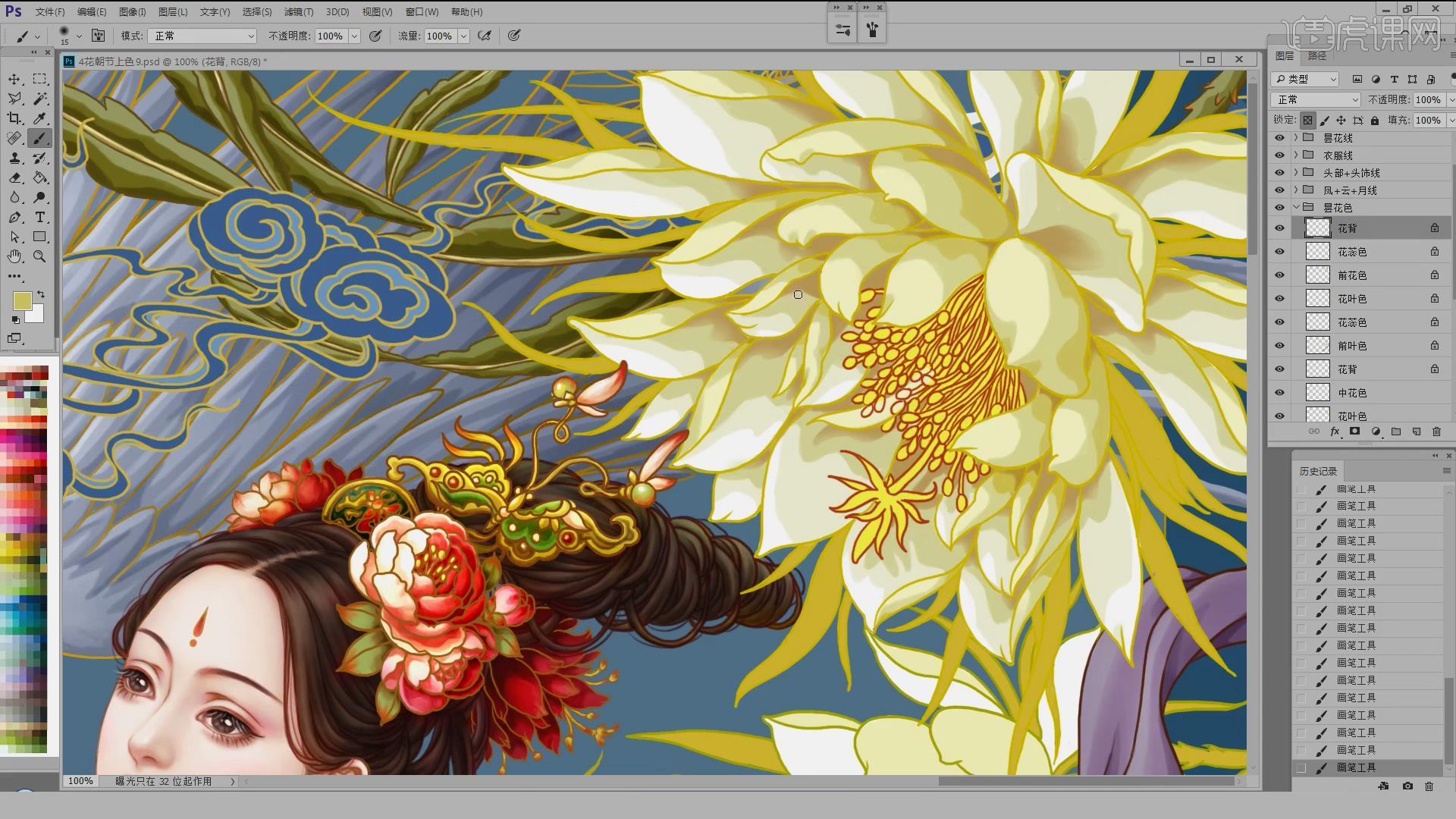This screenshot has width=1456, height=819.
Task: Open the 类型 layer filter dropdown
Action: click(1305, 79)
